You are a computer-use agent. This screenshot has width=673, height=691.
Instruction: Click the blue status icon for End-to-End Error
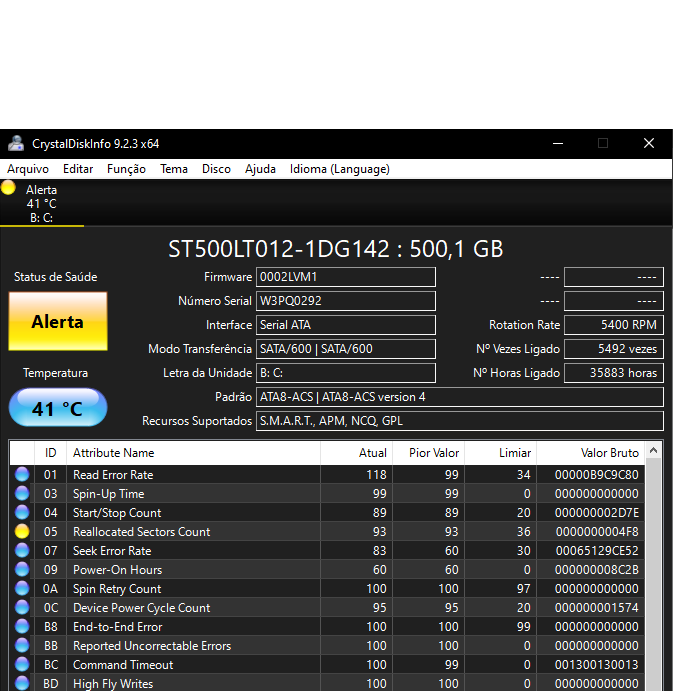click(22, 626)
